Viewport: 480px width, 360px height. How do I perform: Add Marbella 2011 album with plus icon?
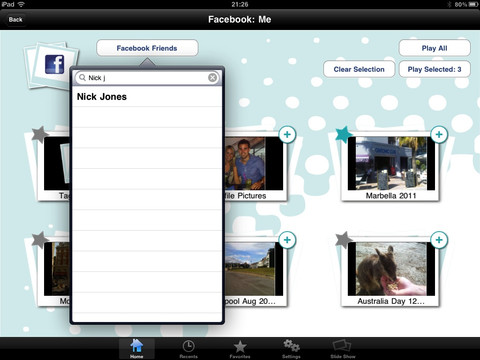439,135
